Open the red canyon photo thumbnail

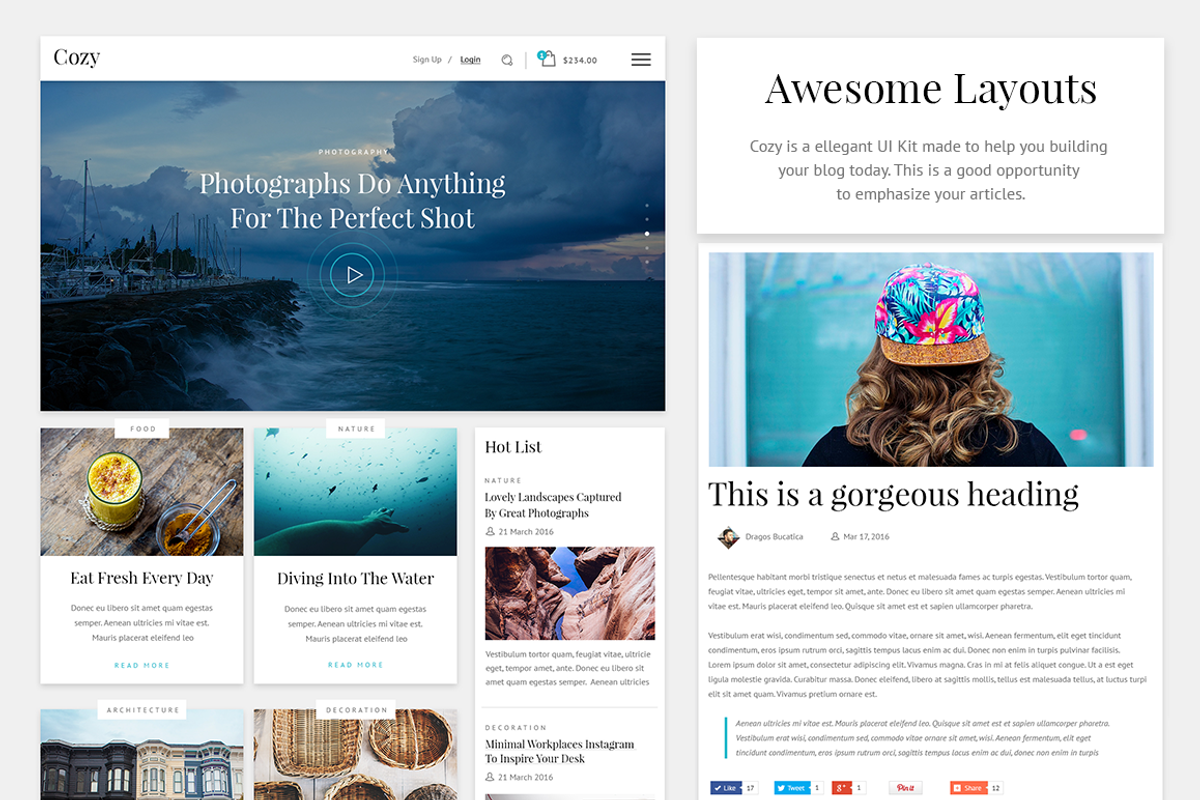(x=570, y=593)
